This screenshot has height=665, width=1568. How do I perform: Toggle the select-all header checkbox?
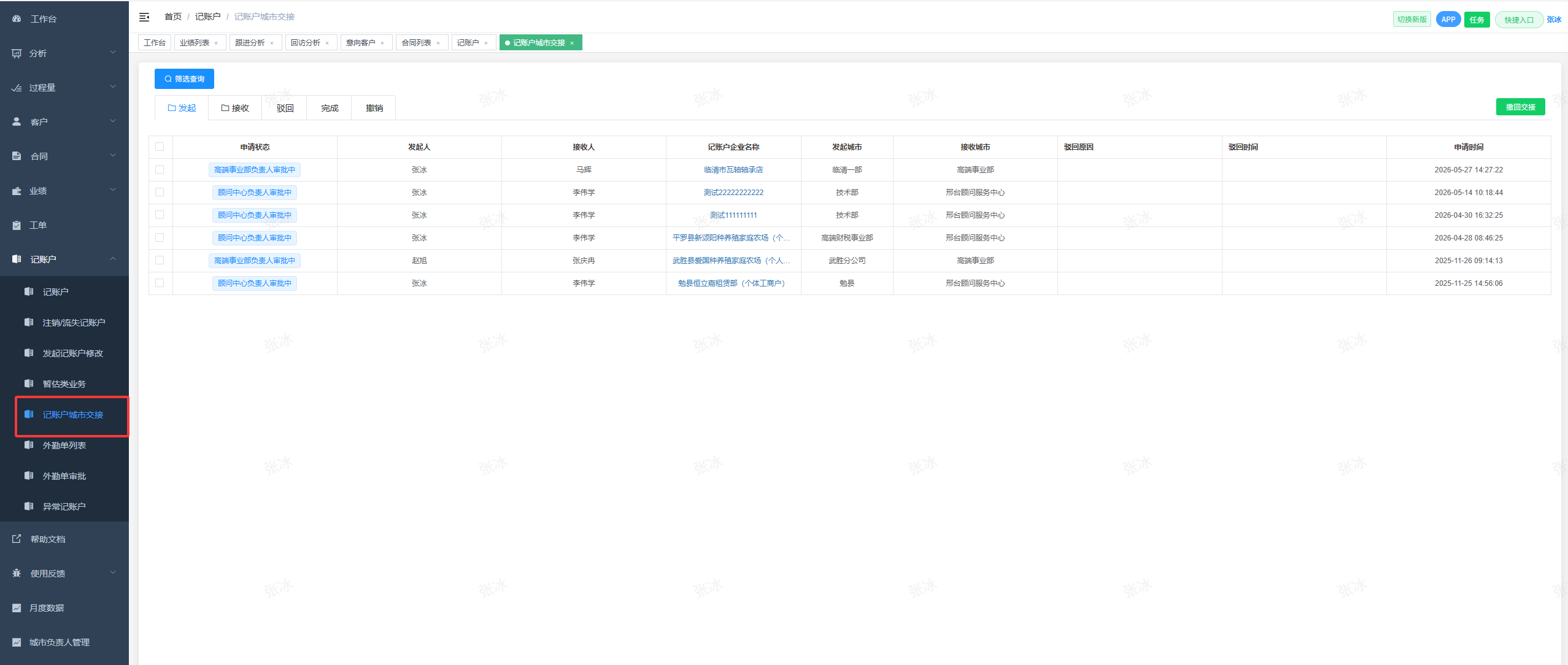point(160,147)
